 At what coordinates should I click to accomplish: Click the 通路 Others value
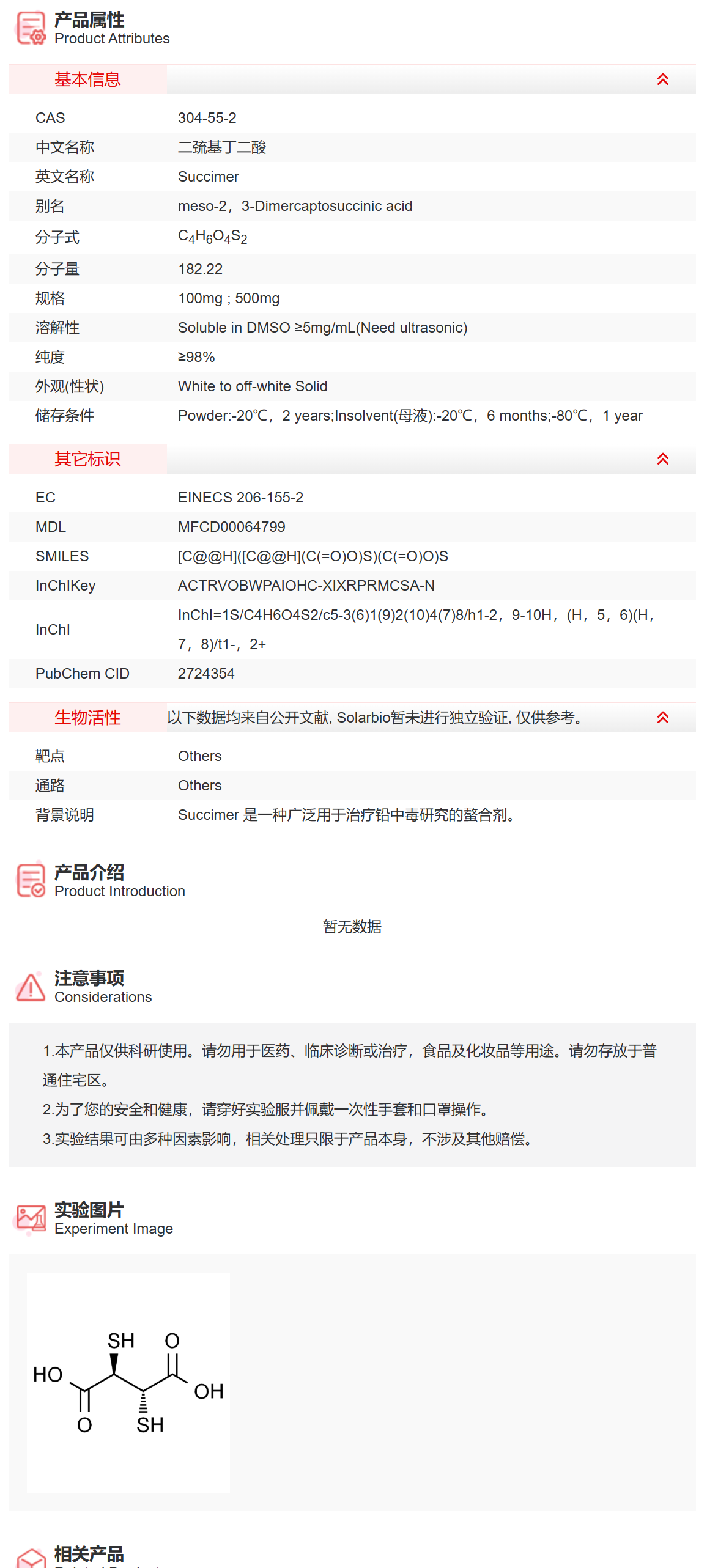(200, 786)
